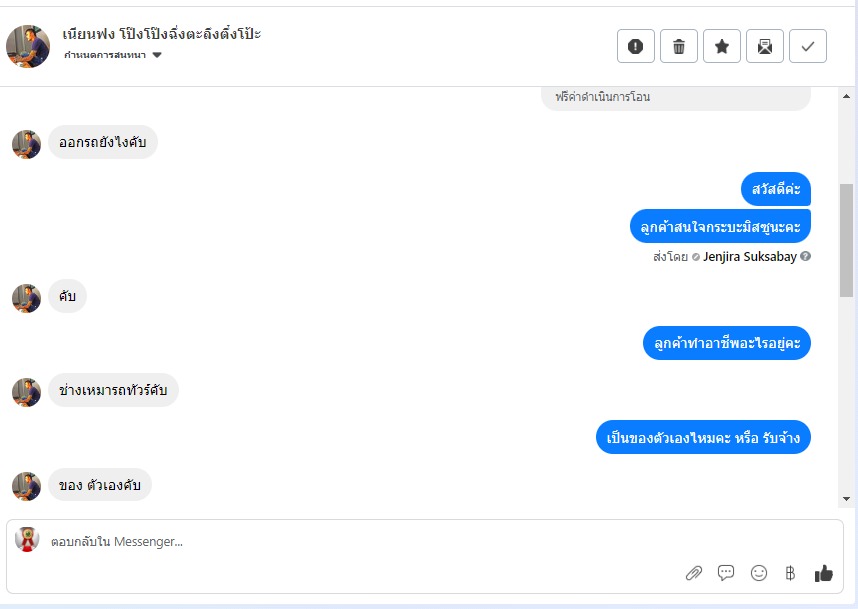The image size is (858, 609).
Task: Expand the conversation label dropdown arrow
Action: point(157,55)
